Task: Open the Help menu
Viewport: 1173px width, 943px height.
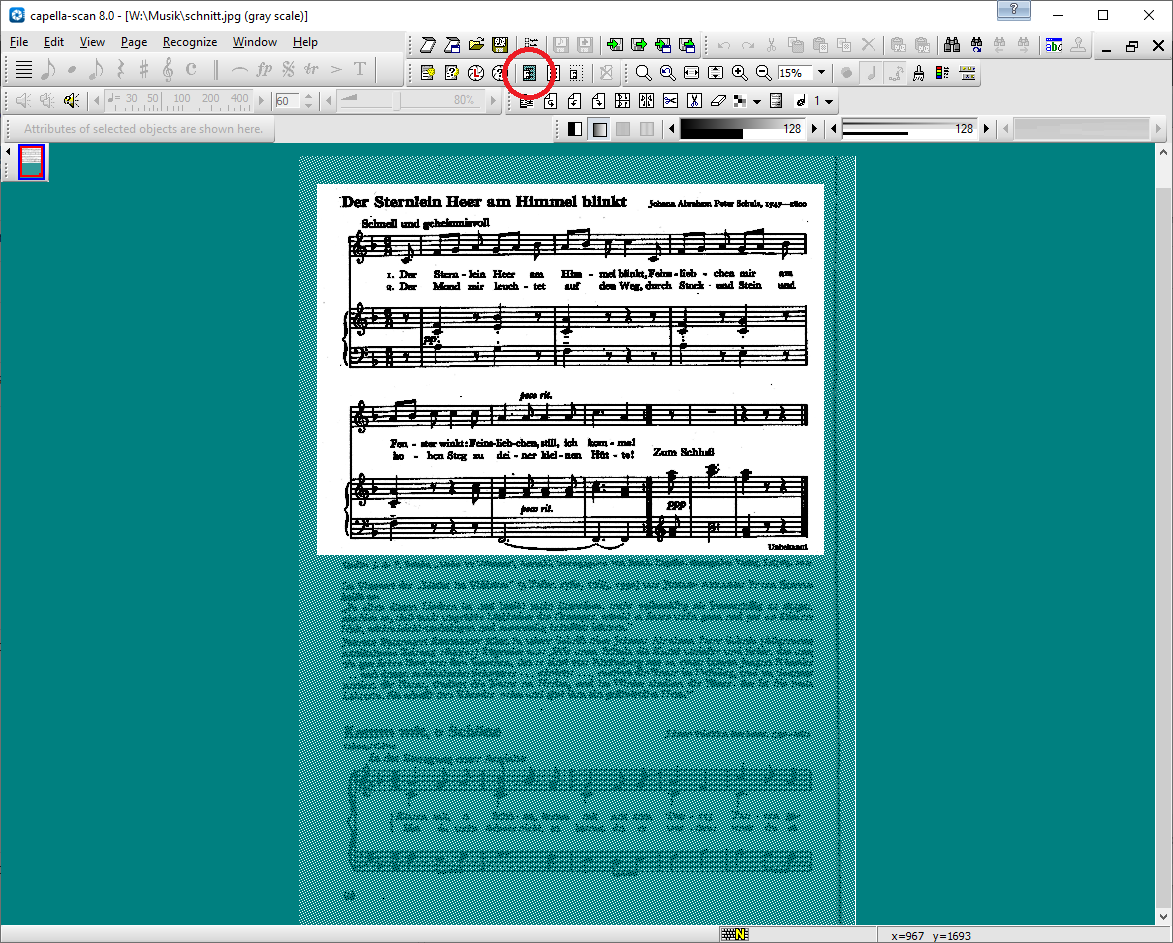Action: tap(305, 42)
